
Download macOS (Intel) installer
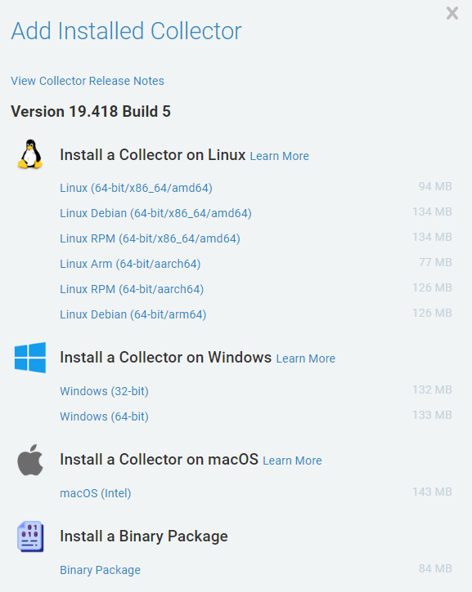point(95,493)
